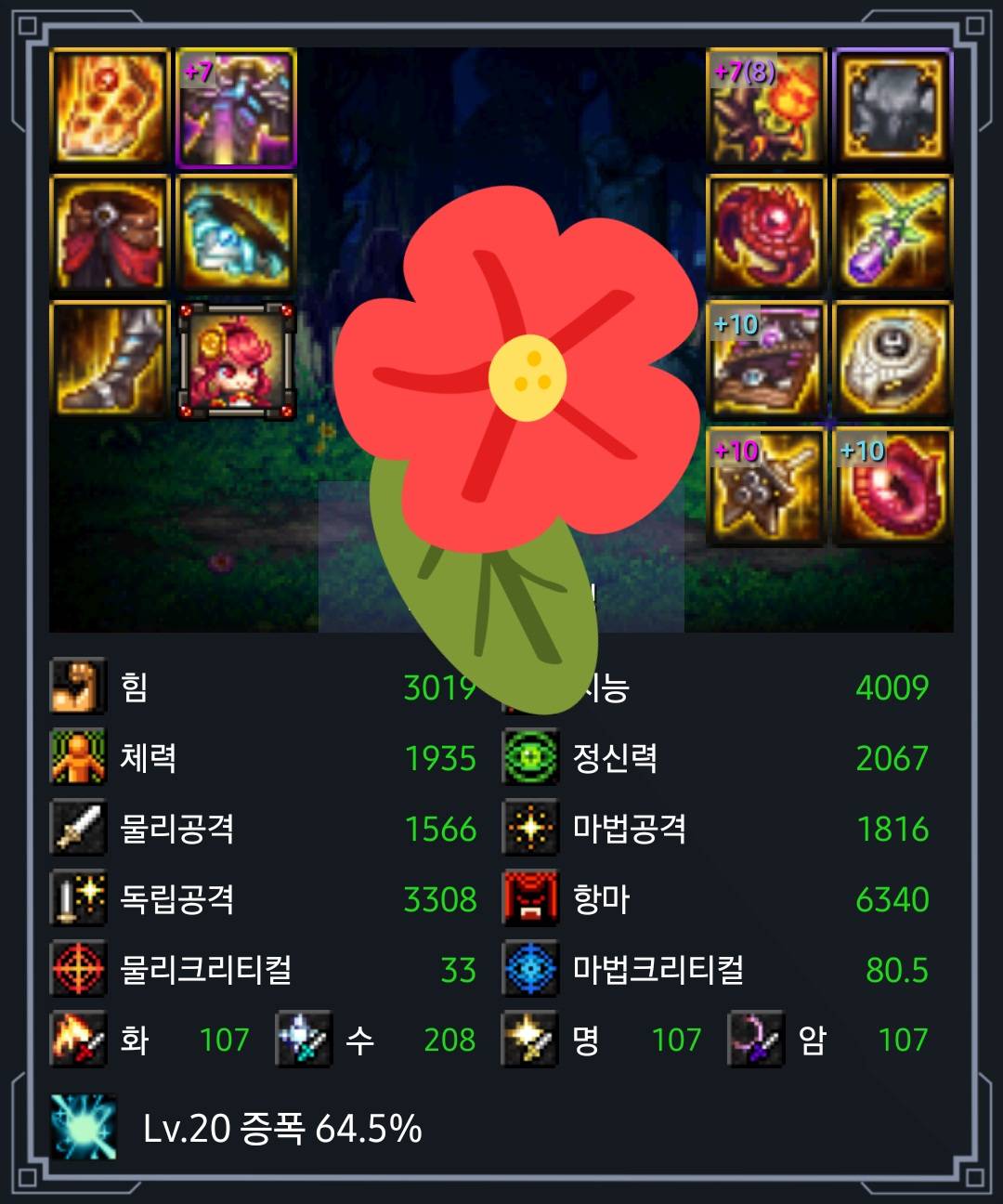Click the 힘 strength stat icon
This screenshot has height=1204, width=1003.
tap(78, 687)
